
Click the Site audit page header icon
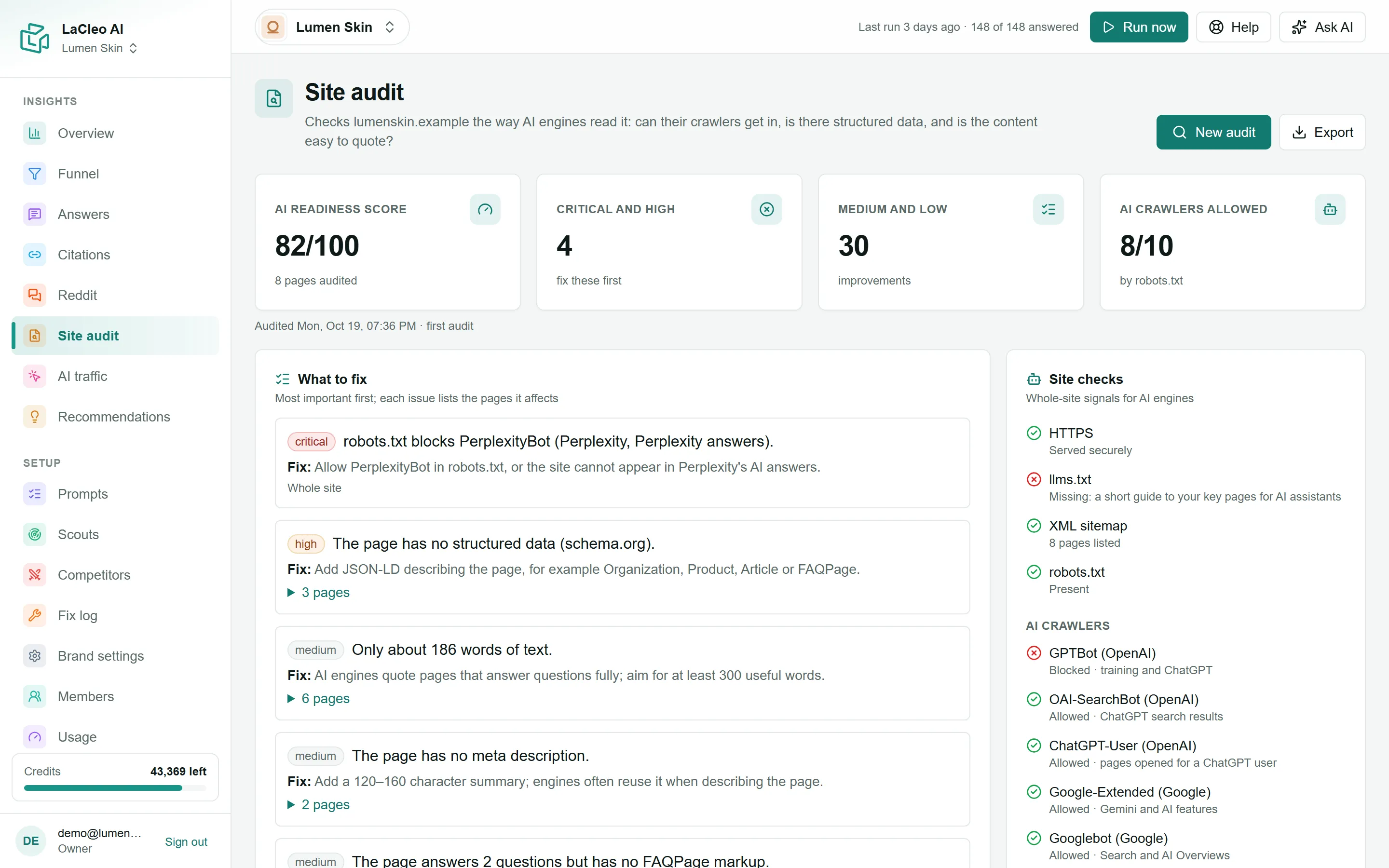[274, 99]
